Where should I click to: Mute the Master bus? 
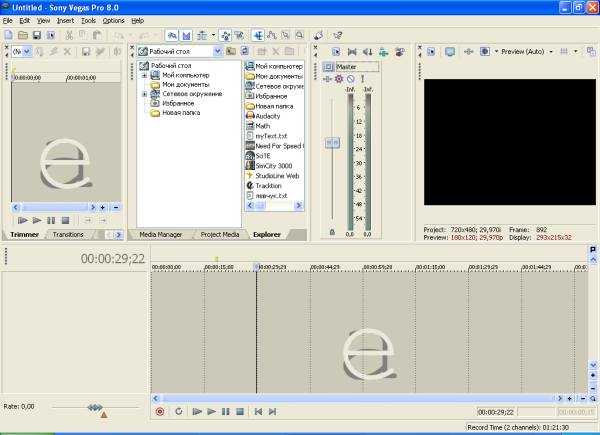350,79
